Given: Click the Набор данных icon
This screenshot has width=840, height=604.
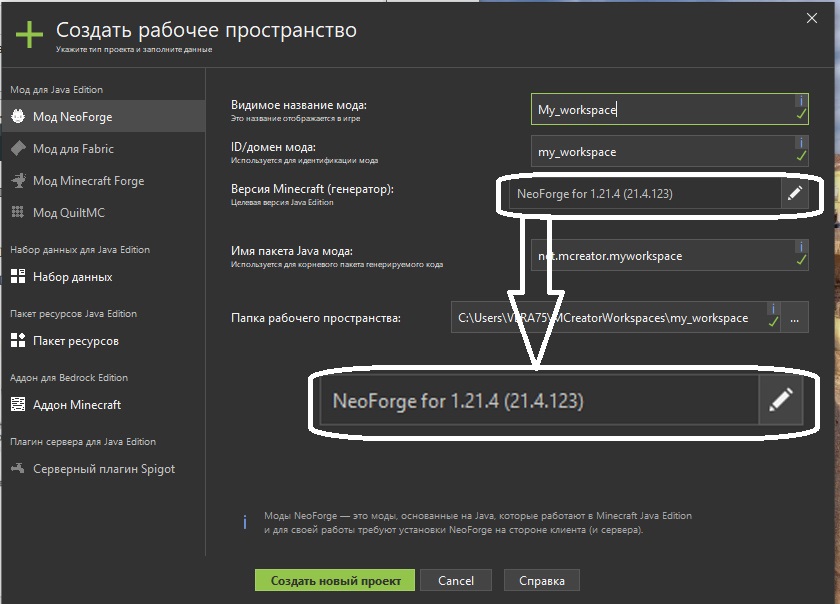Looking at the screenshot, I should click(18, 276).
